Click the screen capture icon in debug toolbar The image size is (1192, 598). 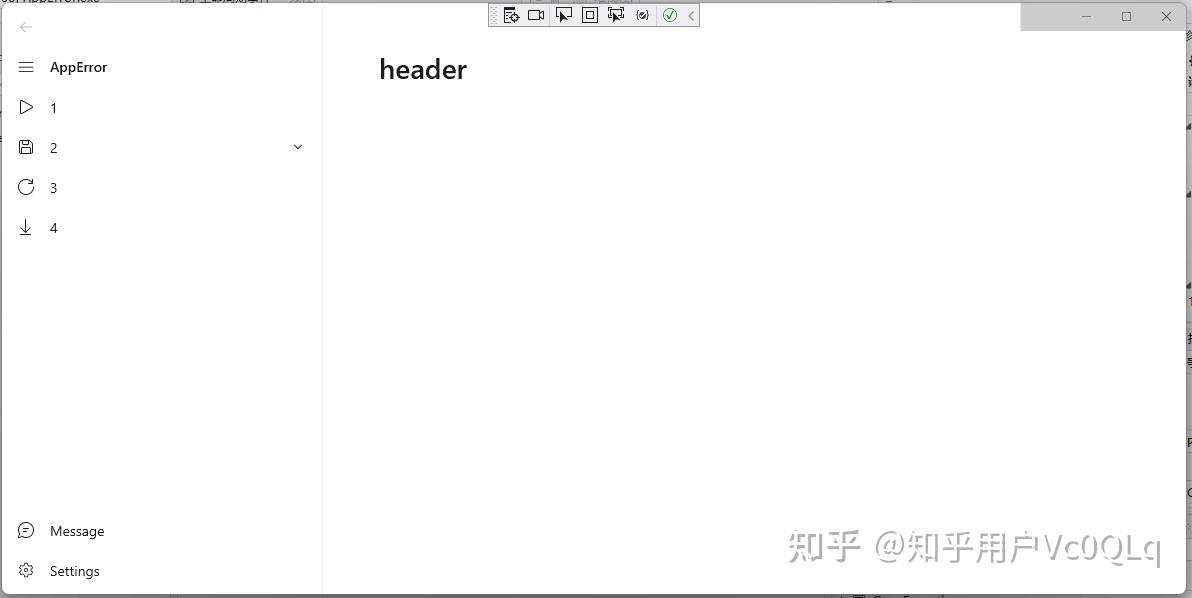[x=536, y=15]
